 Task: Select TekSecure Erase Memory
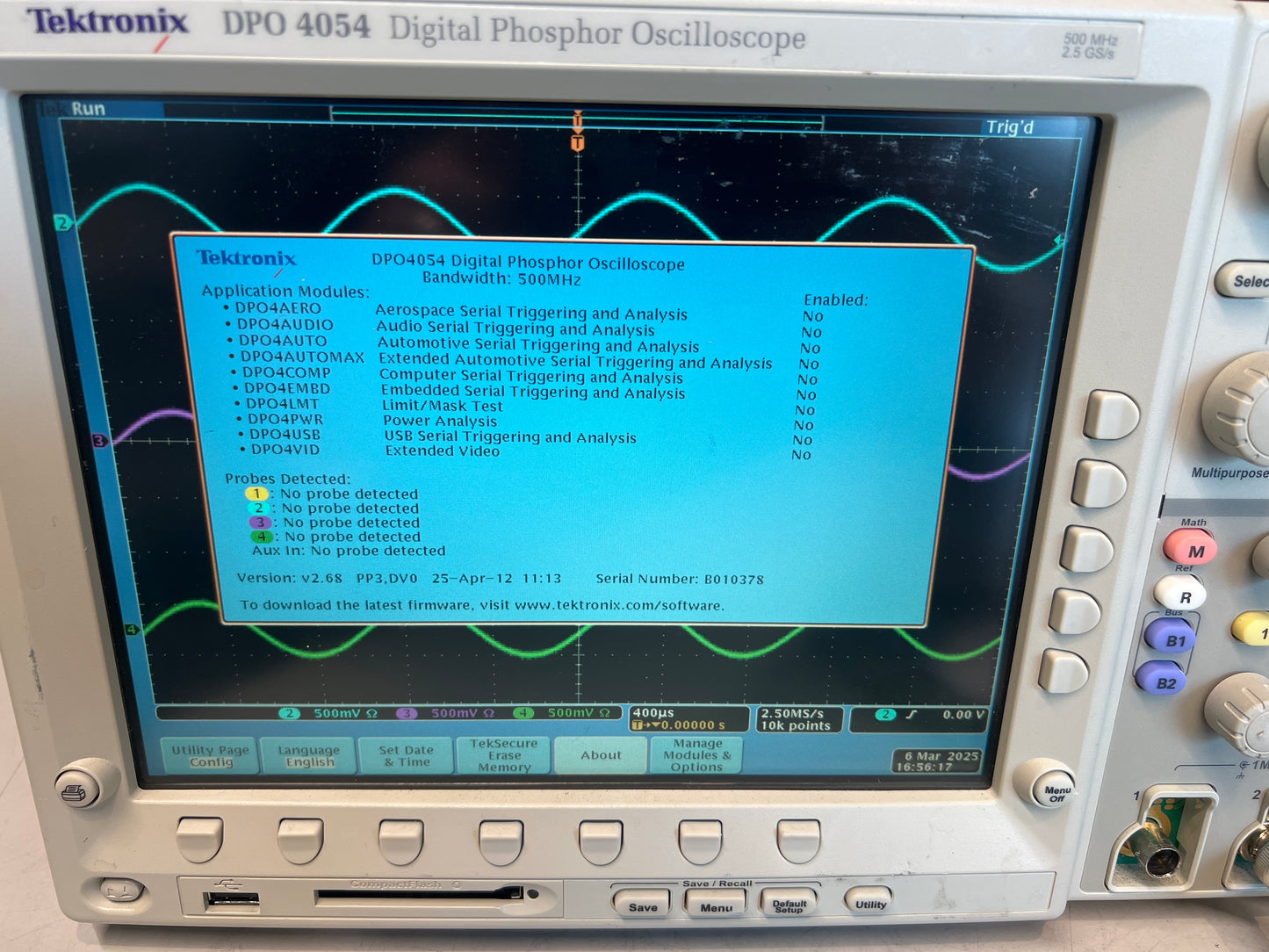coord(504,755)
